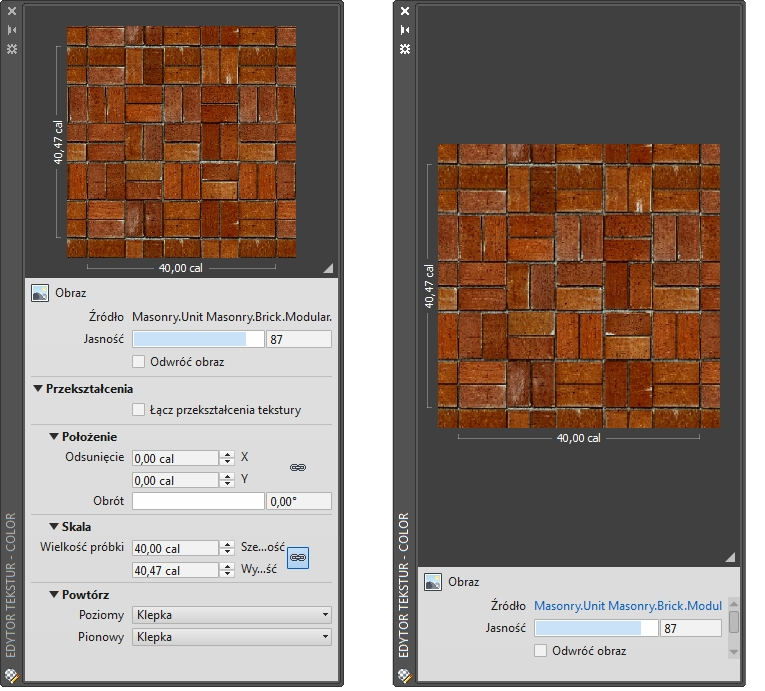The height and width of the screenshot is (691, 765).
Task: Click the Źródło Masonry link in the right panel
Action: click(x=627, y=606)
